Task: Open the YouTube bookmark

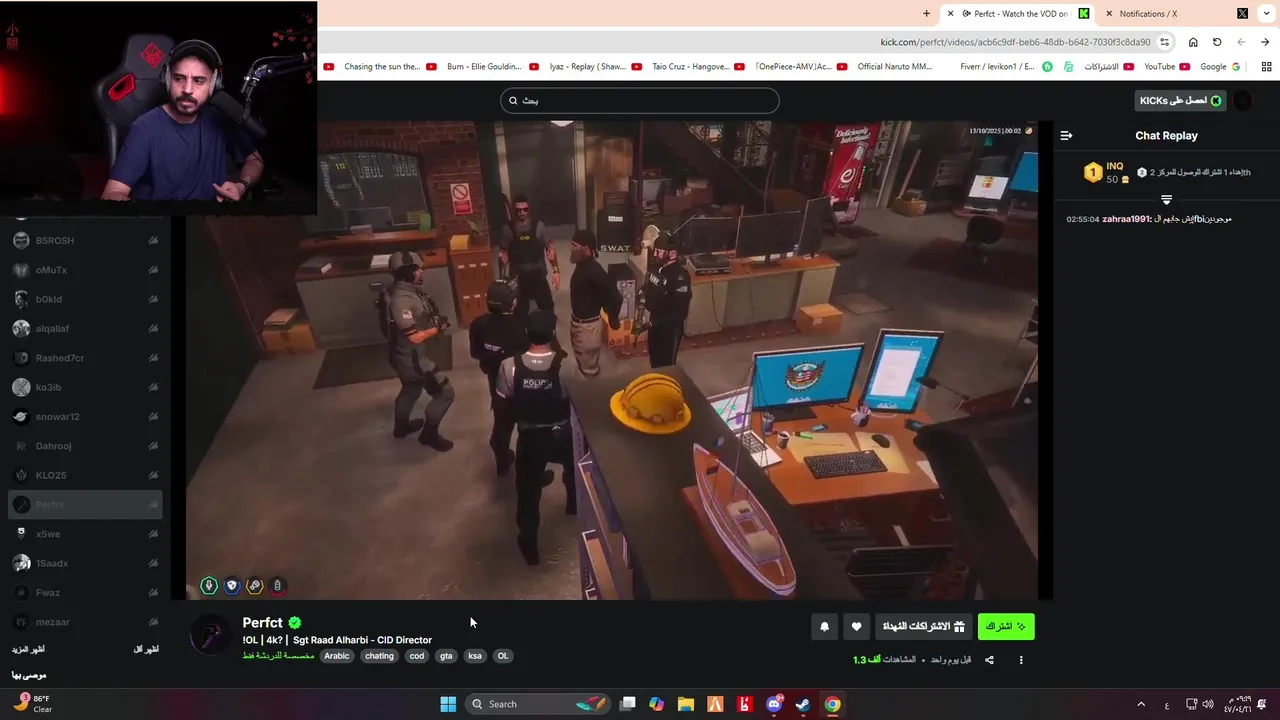Action: (x=1166, y=67)
